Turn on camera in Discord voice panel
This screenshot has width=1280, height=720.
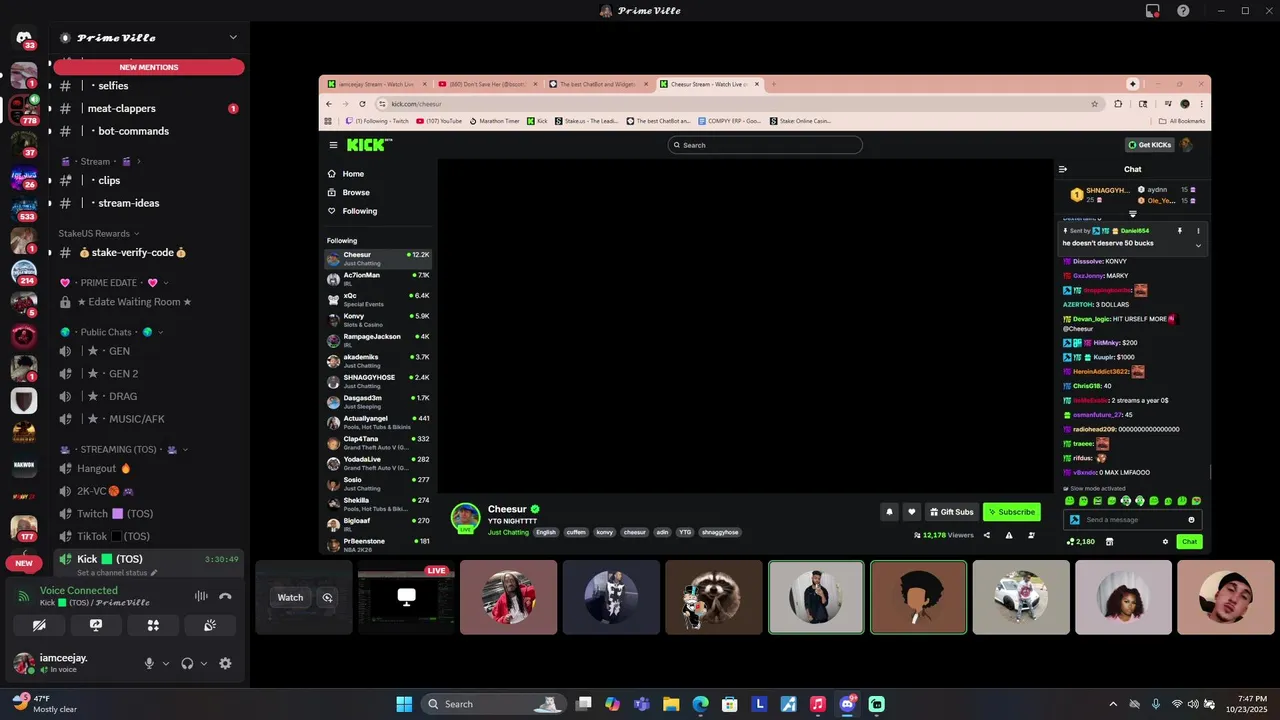(x=39, y=625)
